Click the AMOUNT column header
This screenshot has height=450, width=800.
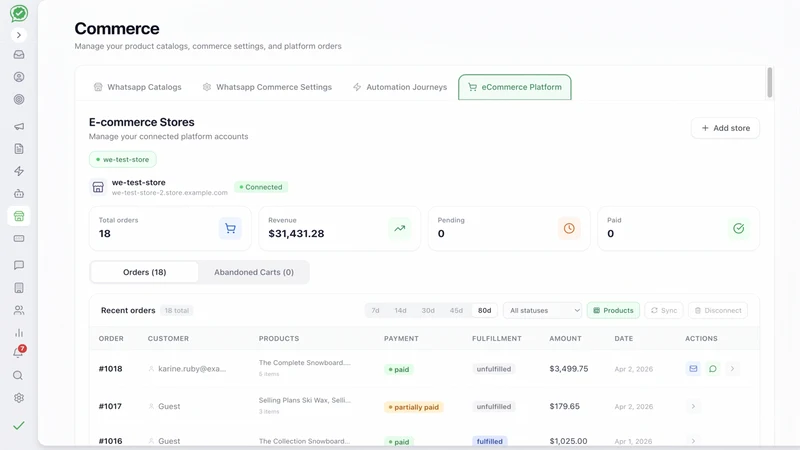[x=565, y=339]
